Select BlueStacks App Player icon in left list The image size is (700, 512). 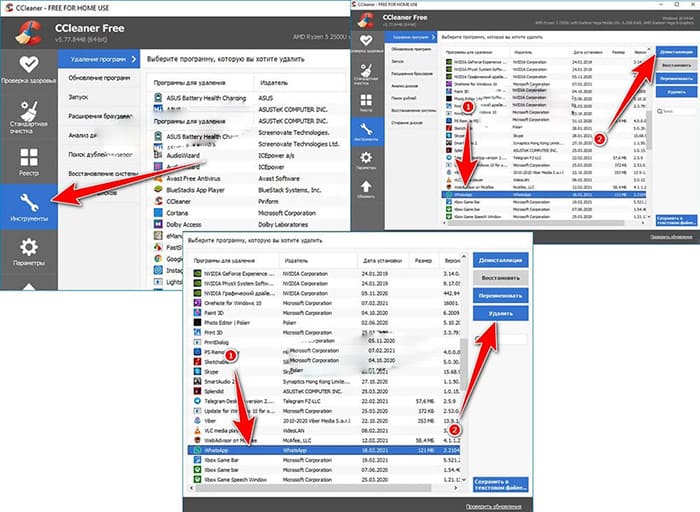158,190
